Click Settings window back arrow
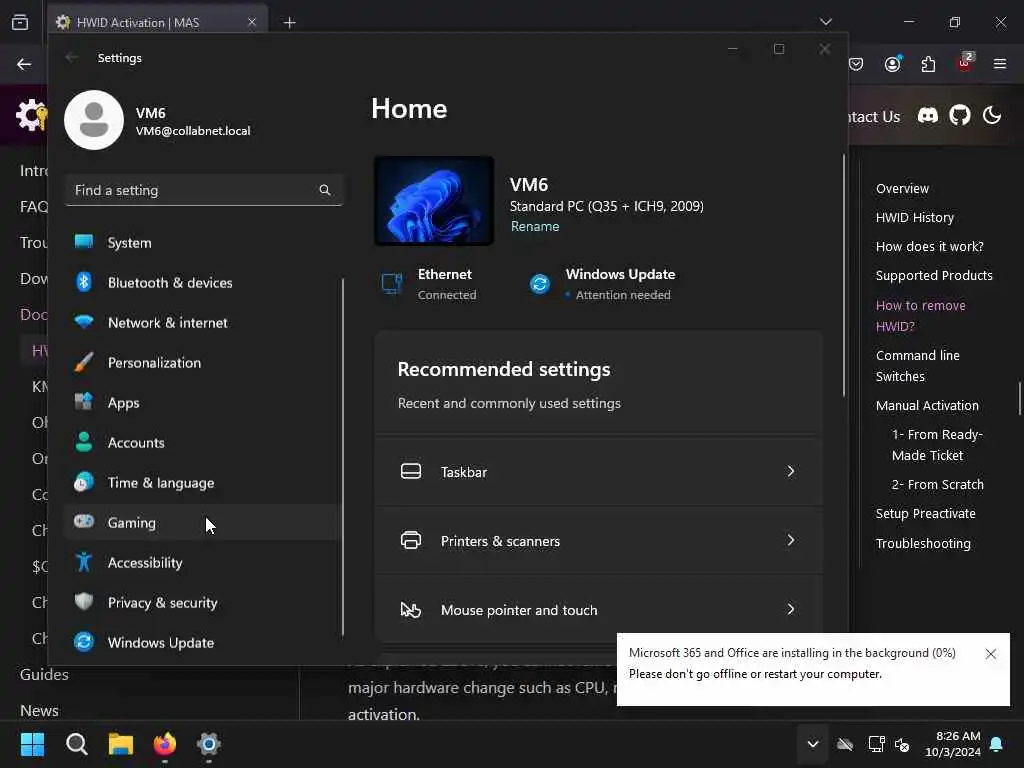This screenshot has height=768, width=1024. tap(72, 57)
